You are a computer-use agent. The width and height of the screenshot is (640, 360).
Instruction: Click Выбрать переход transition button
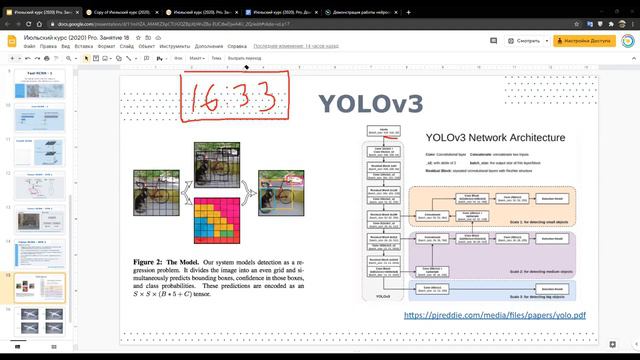pos(244,58)
